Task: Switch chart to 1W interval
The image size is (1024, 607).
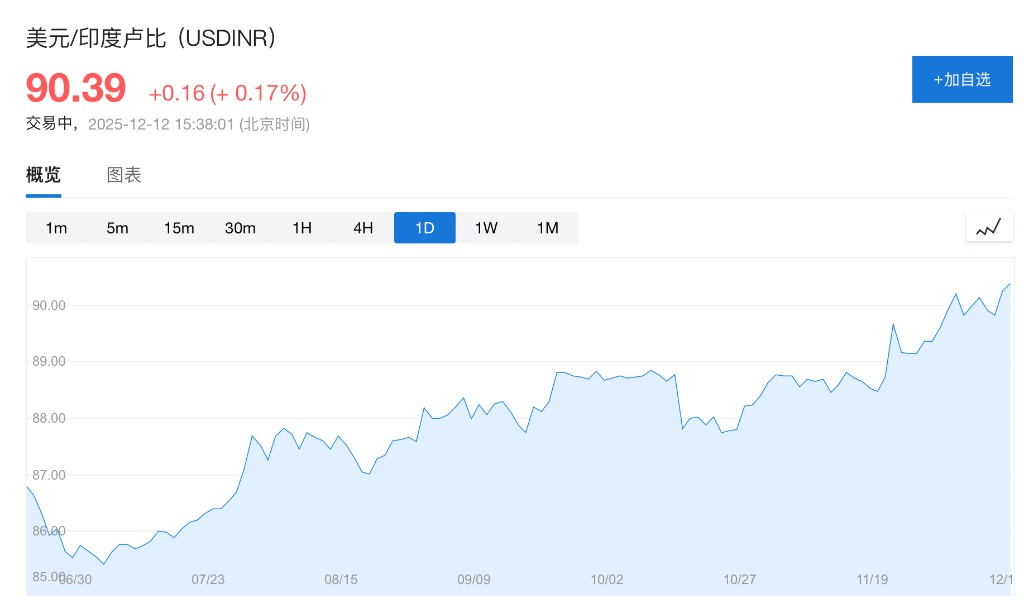Action: 486,228
